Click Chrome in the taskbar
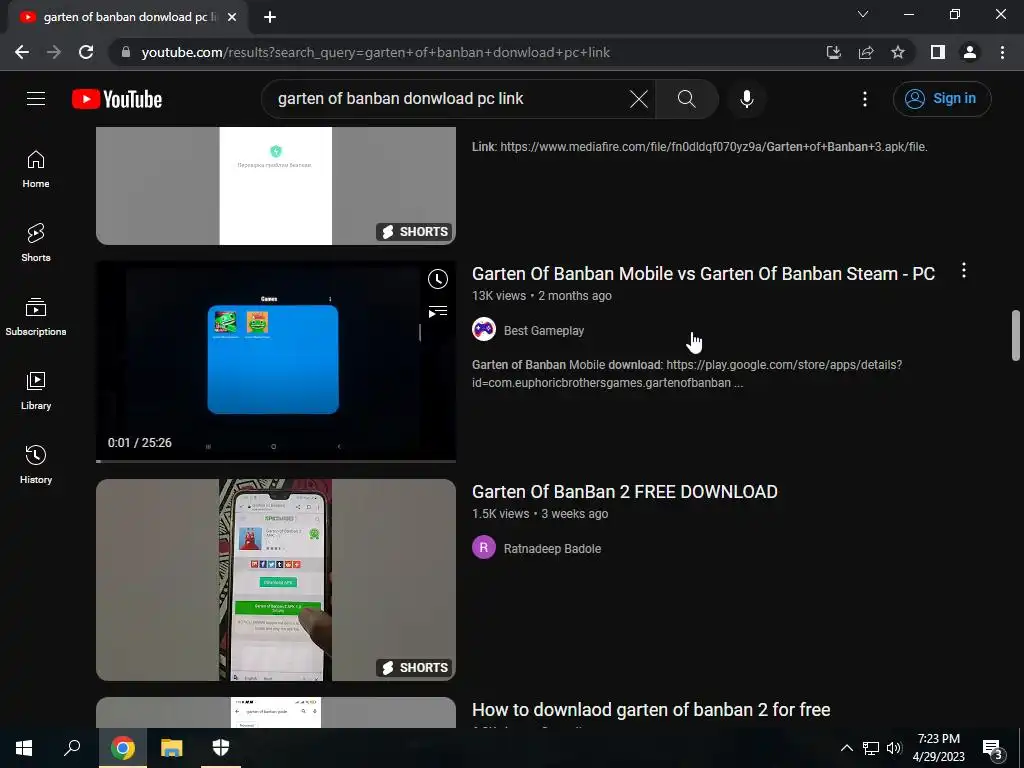The width and height of the screenshot is (1024, 768). [123, 748]
